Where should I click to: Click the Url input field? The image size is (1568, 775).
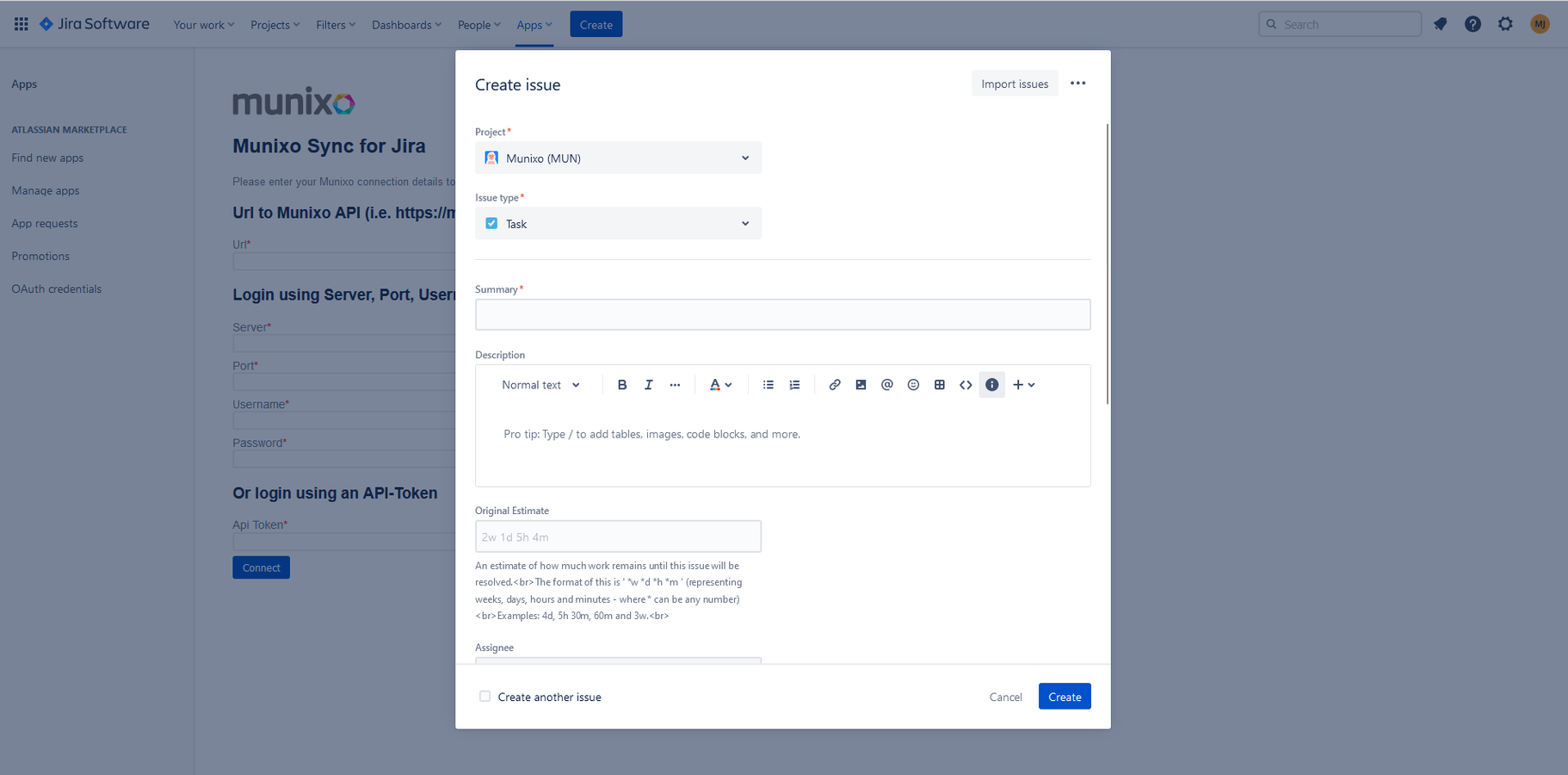point(344,261)
